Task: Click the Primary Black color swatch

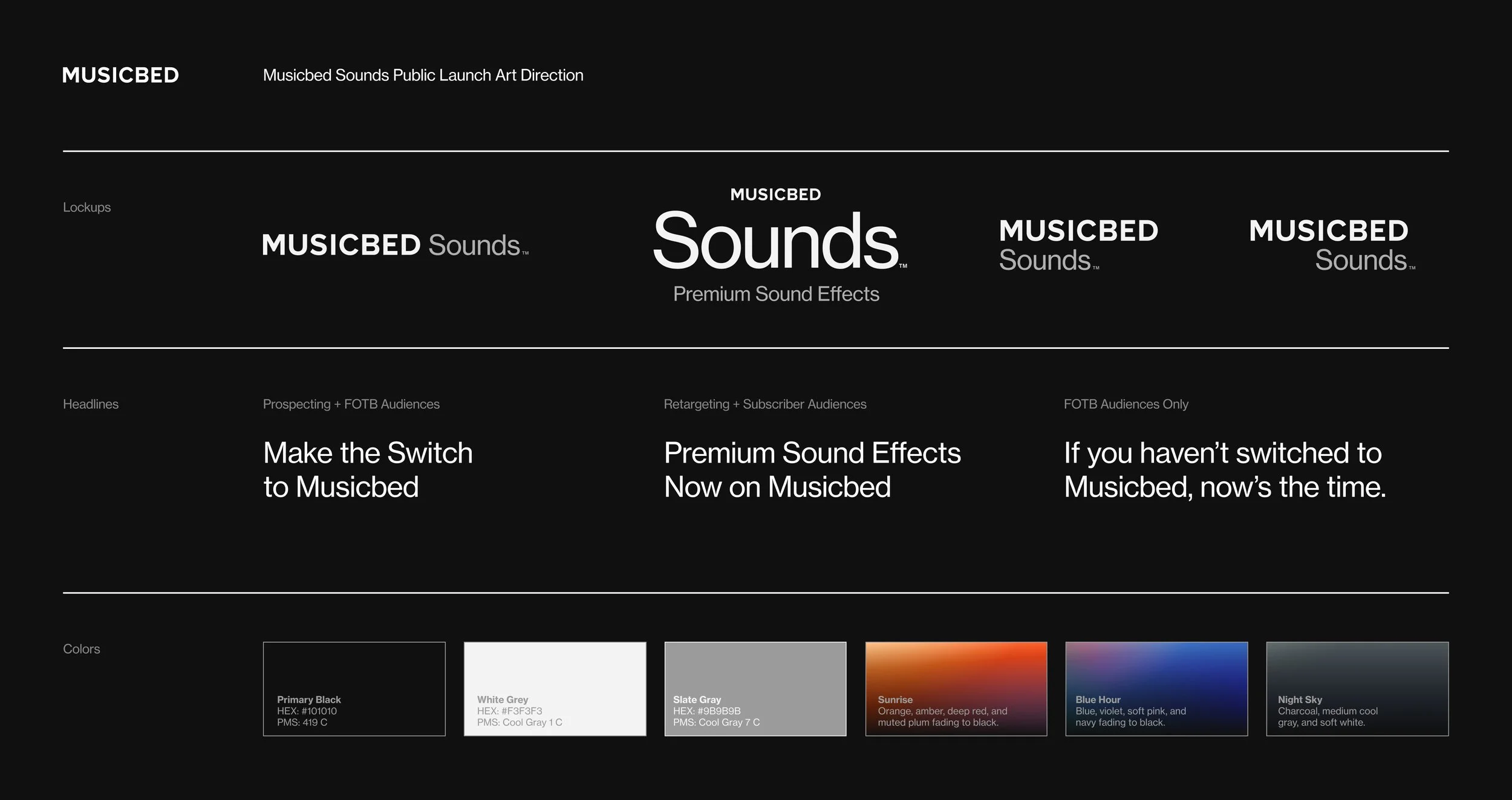Action: pyautogui.click(x=354, y=688)
